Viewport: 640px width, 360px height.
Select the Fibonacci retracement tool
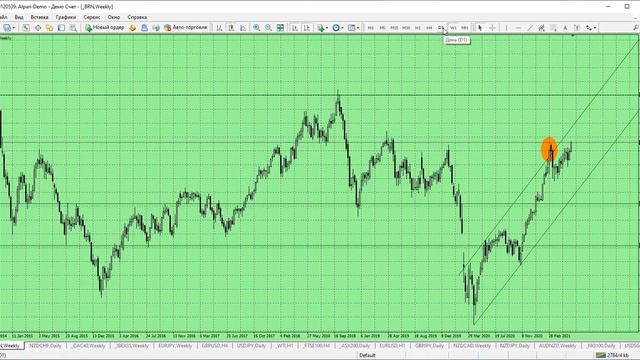(553, 28)
